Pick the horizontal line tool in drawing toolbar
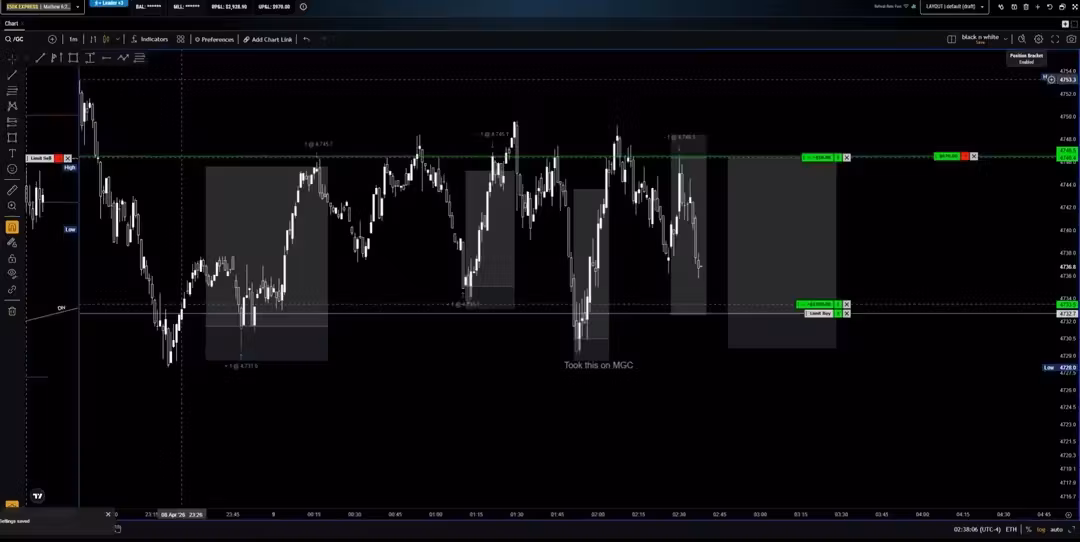This screenshot has height=542, width=1080. pyautogui.click(x=106, y=58)
